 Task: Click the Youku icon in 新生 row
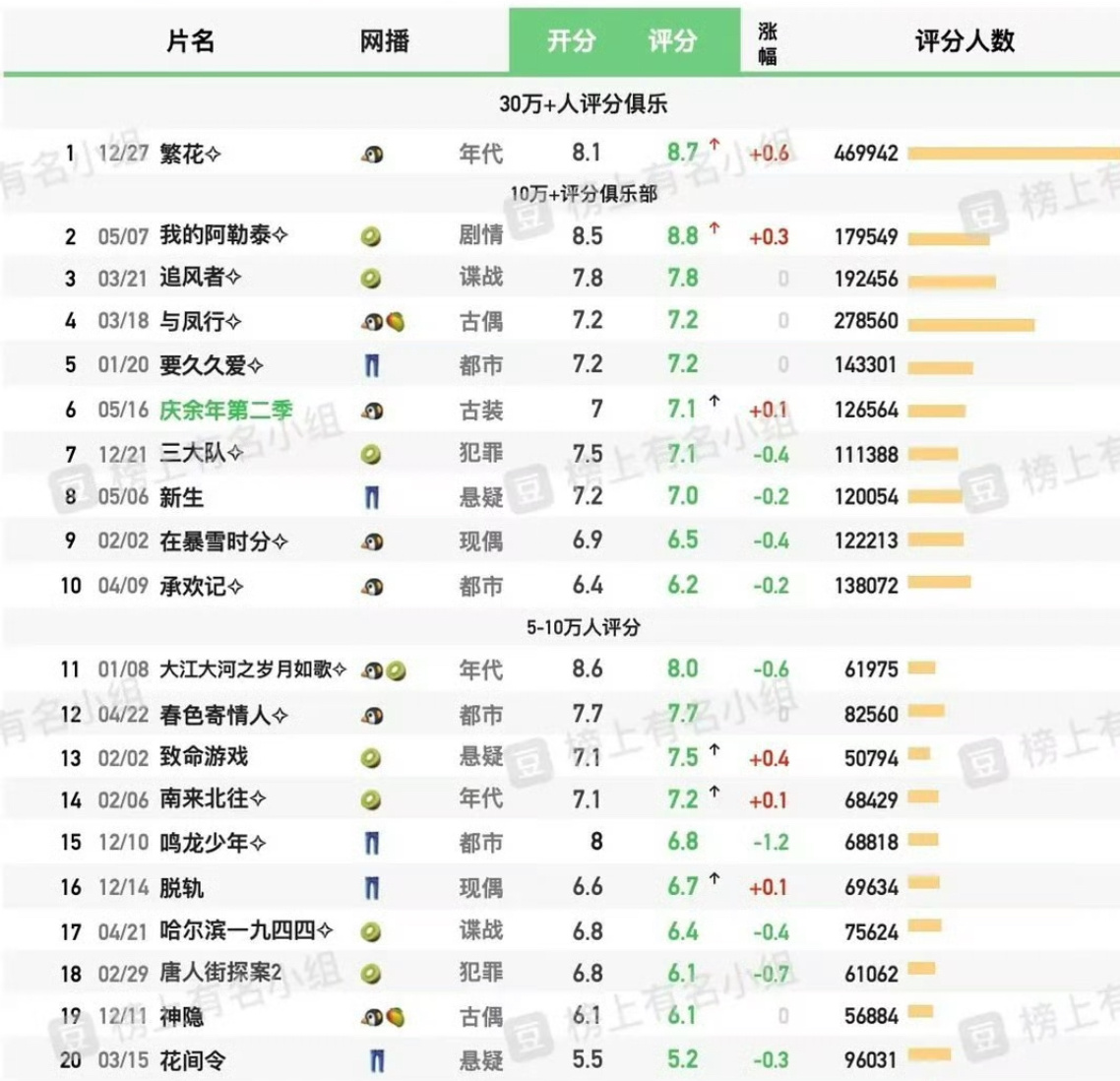click(371, 497)
